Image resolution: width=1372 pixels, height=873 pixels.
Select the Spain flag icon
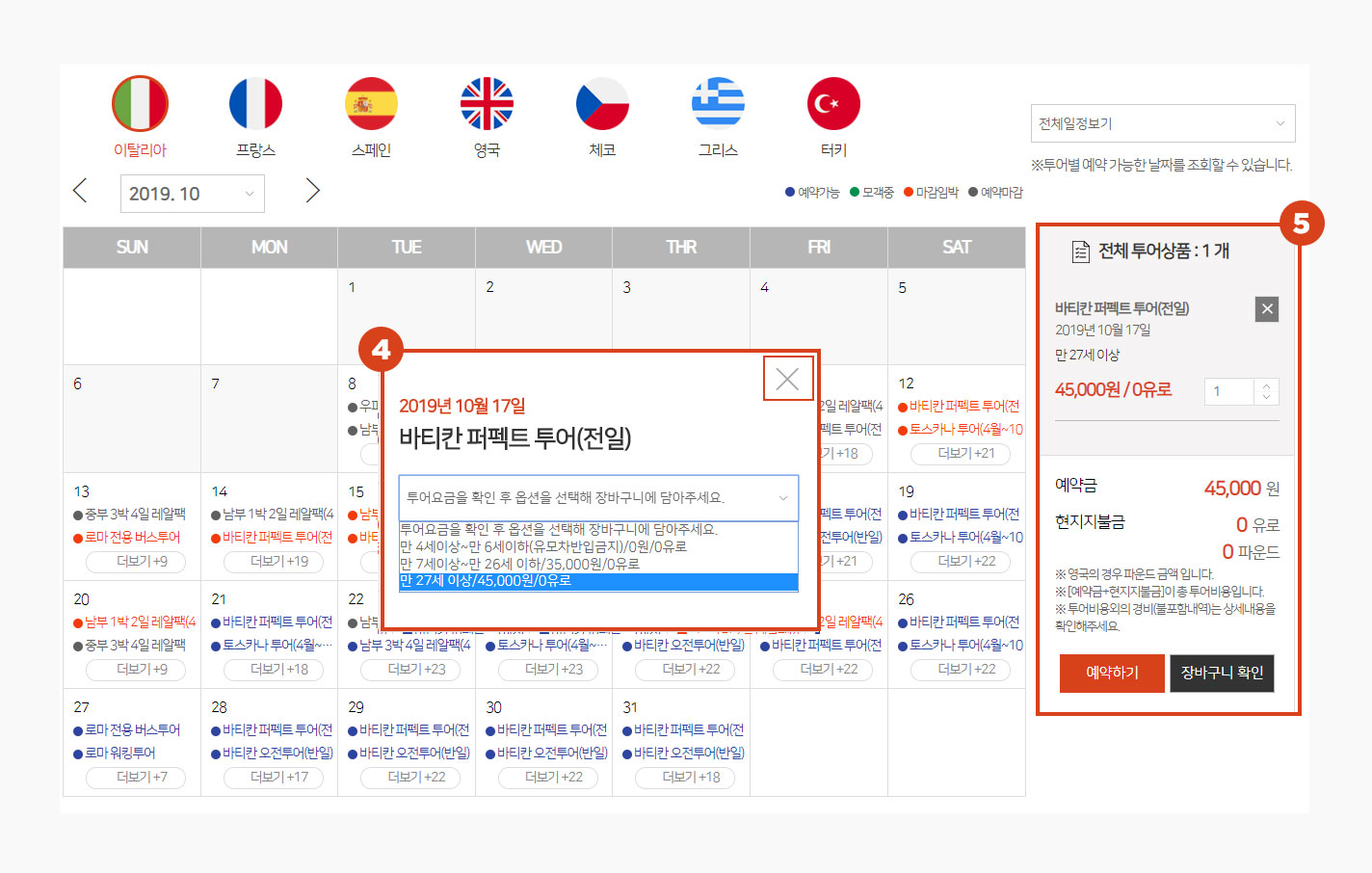pyautogui.click(x=371, y=103)
